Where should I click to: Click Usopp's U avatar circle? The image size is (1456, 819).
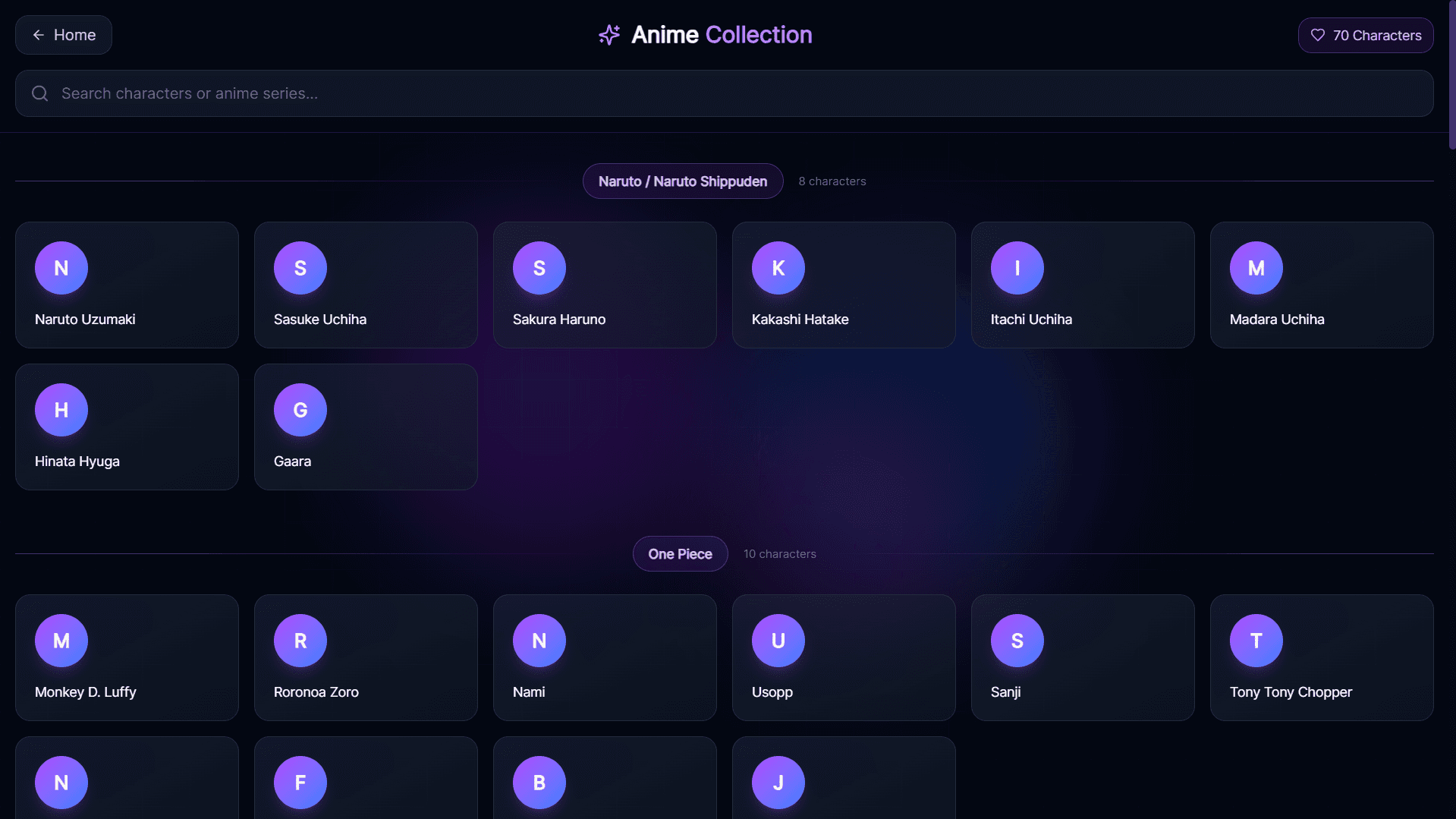tap(778, 641)
